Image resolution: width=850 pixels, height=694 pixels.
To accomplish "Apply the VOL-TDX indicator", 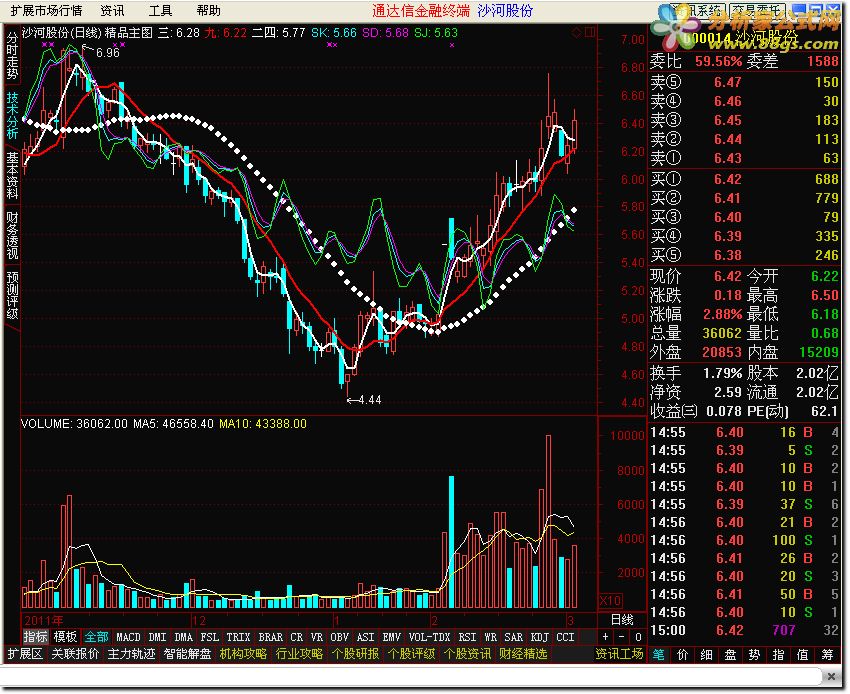I will [429, 637].
